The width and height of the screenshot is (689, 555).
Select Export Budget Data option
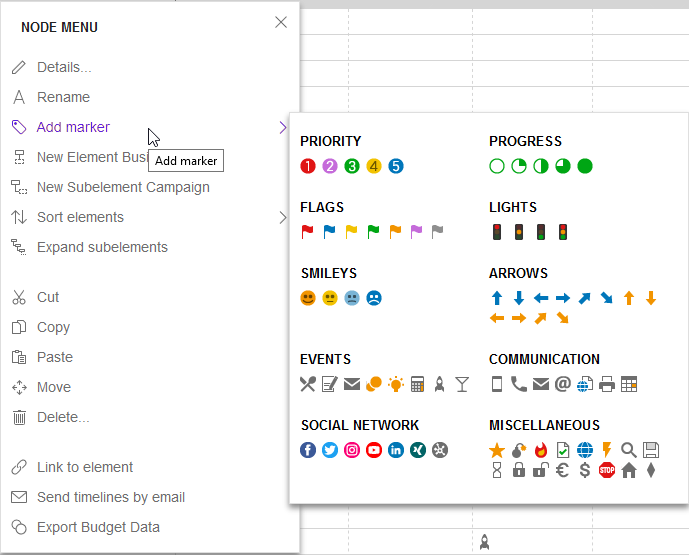(x=98, y=527)
